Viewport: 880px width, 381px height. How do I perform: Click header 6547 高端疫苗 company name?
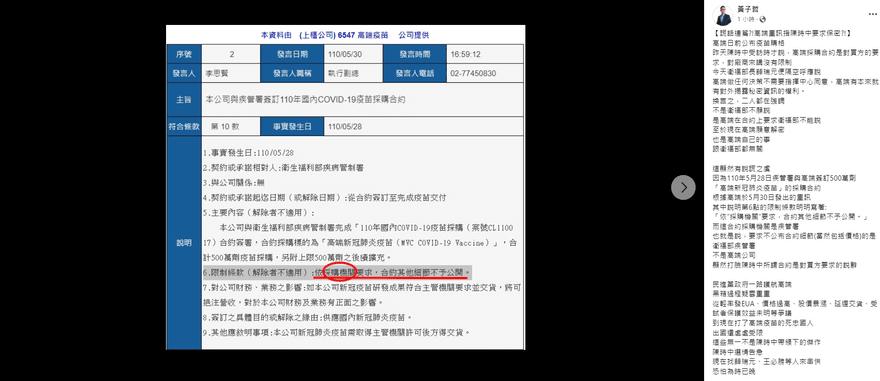point(363,35)
